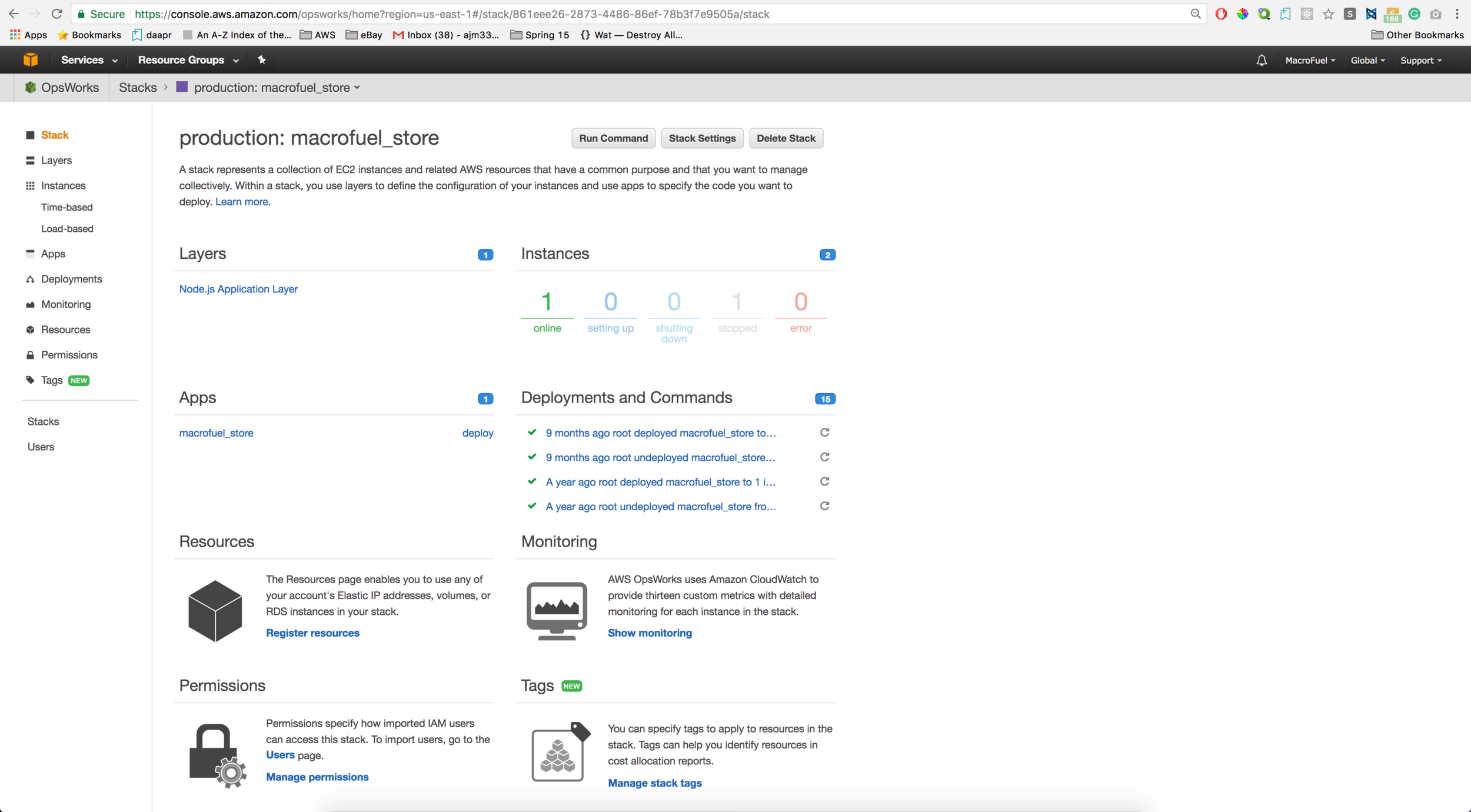Open Resources in the sidebar
The image size is (1471, 812).
pos(66,330)
